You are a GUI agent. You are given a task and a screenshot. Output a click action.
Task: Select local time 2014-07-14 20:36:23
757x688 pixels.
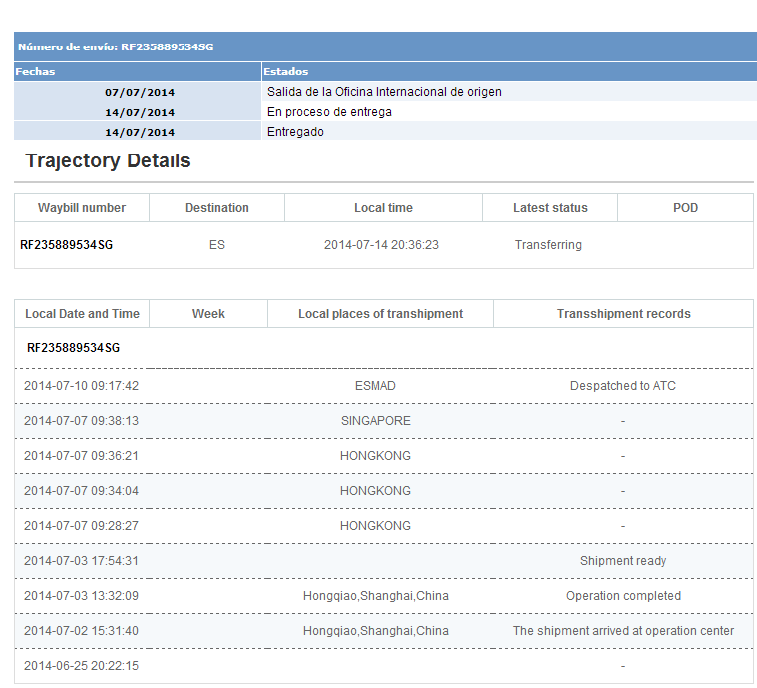[x=381, y=245]
